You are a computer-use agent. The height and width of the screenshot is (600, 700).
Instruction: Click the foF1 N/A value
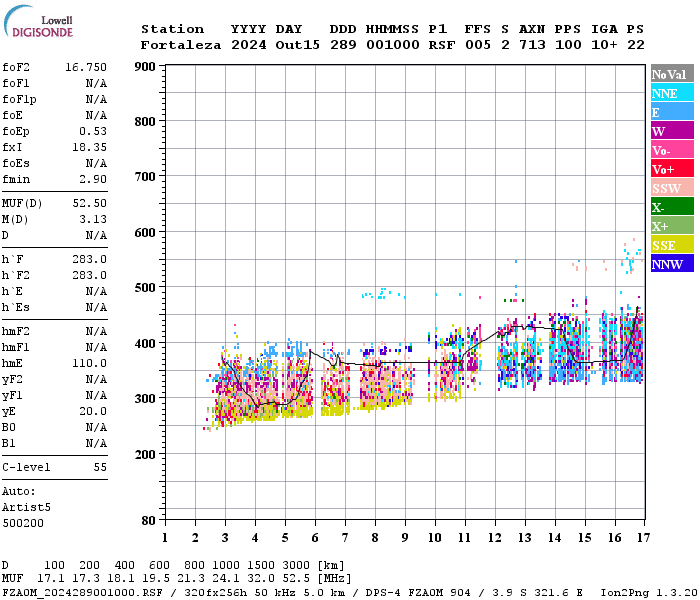tap(96, 83)
